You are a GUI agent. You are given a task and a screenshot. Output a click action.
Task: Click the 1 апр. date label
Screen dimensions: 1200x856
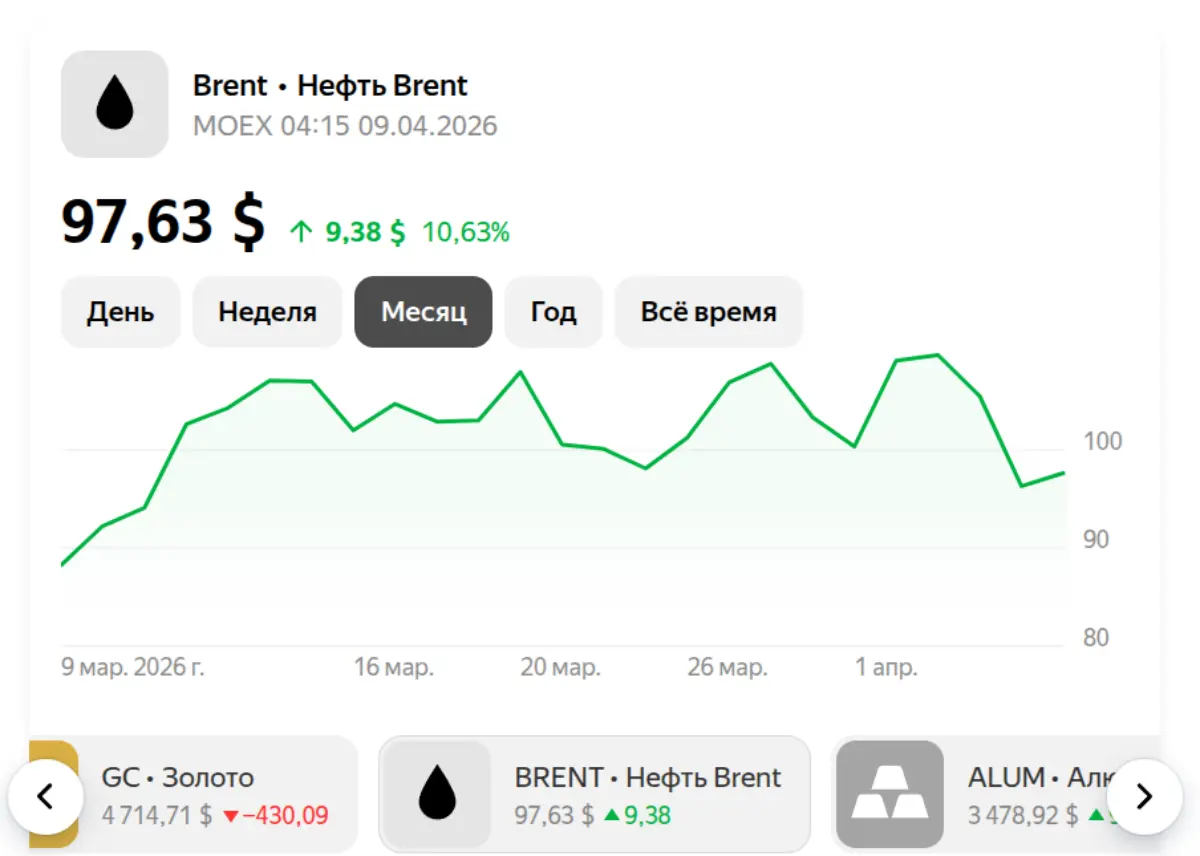pyautogui.click(x=886, y=667)
